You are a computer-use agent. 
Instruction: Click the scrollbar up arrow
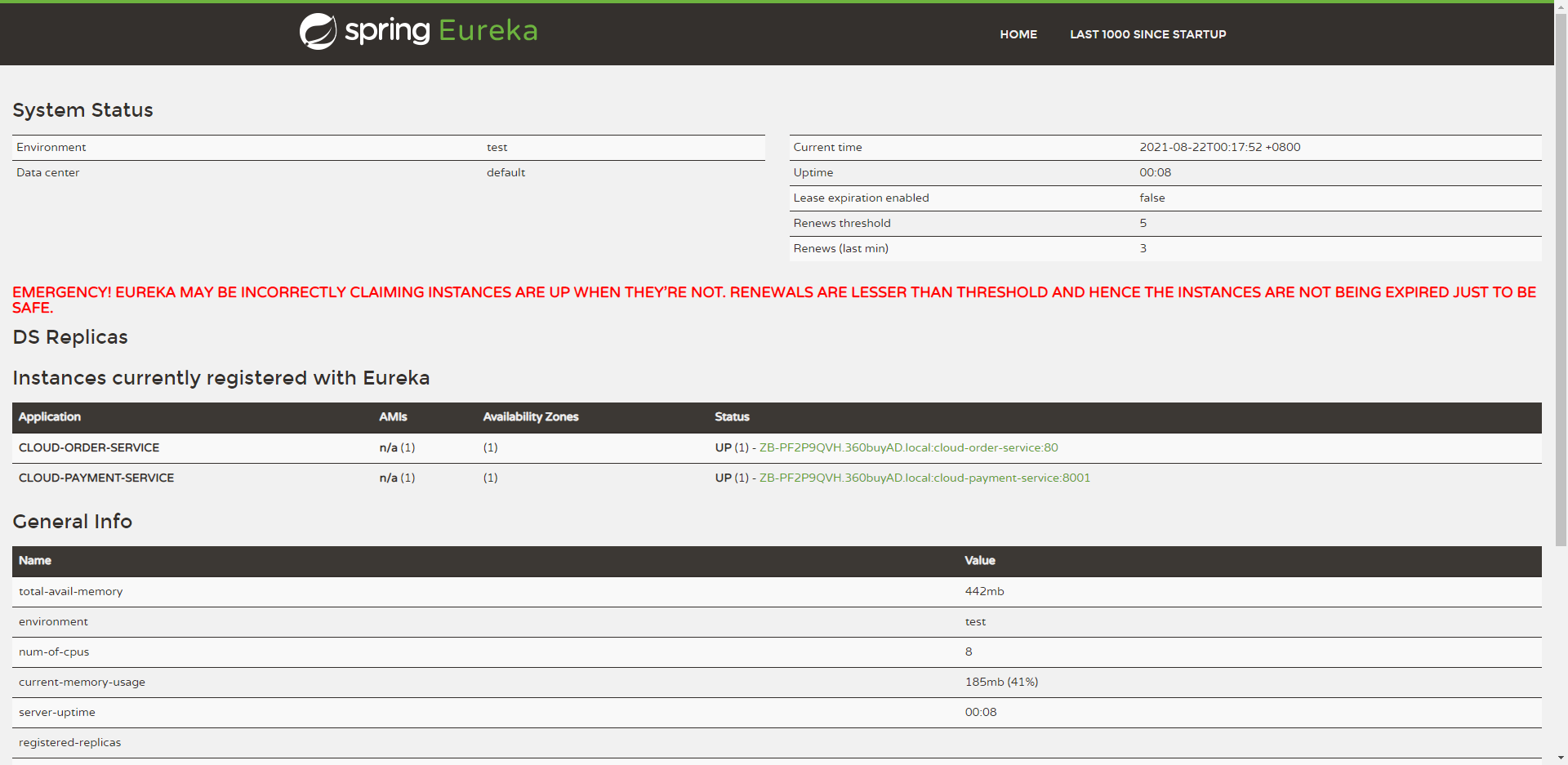tap(1561, 7)
